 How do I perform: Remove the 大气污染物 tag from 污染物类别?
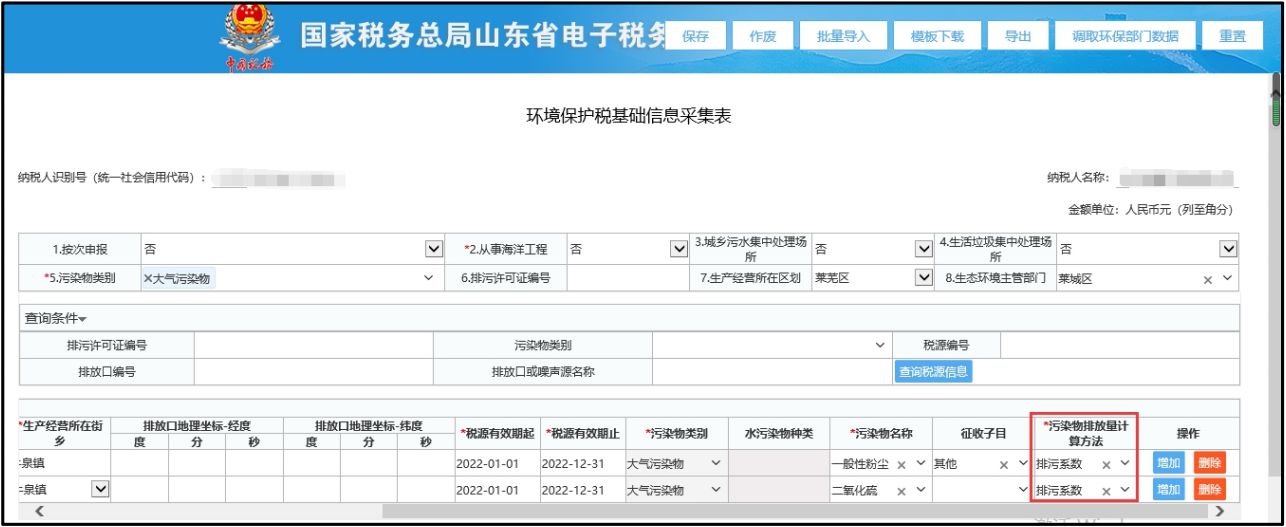tap(148, 278)
